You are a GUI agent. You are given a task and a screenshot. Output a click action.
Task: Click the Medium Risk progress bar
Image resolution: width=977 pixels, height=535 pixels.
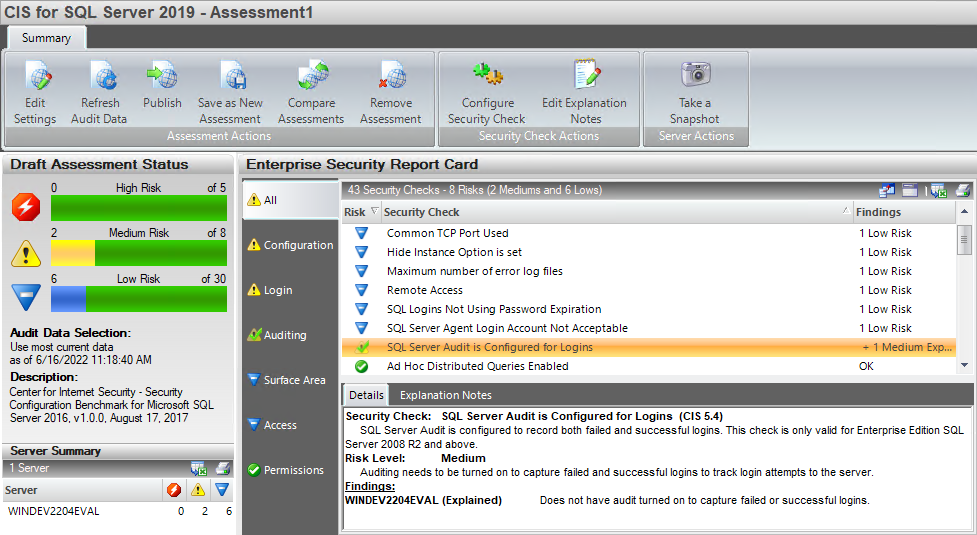[138, 253]
